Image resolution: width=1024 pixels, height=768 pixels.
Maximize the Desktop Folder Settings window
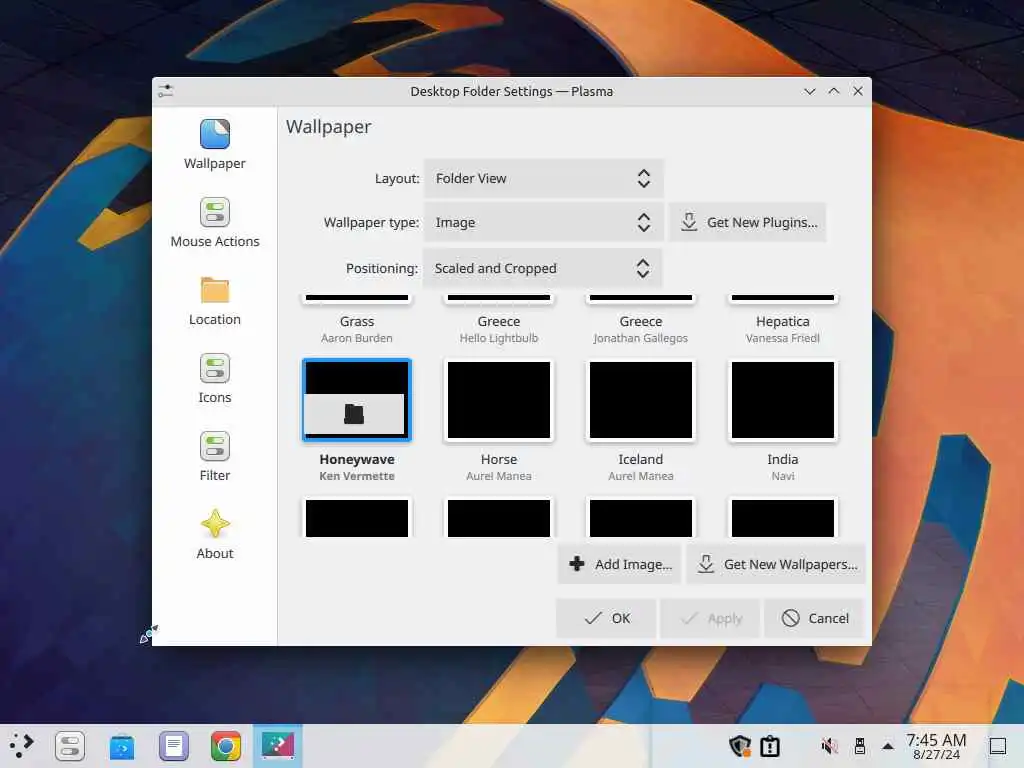tap(834, 91)
